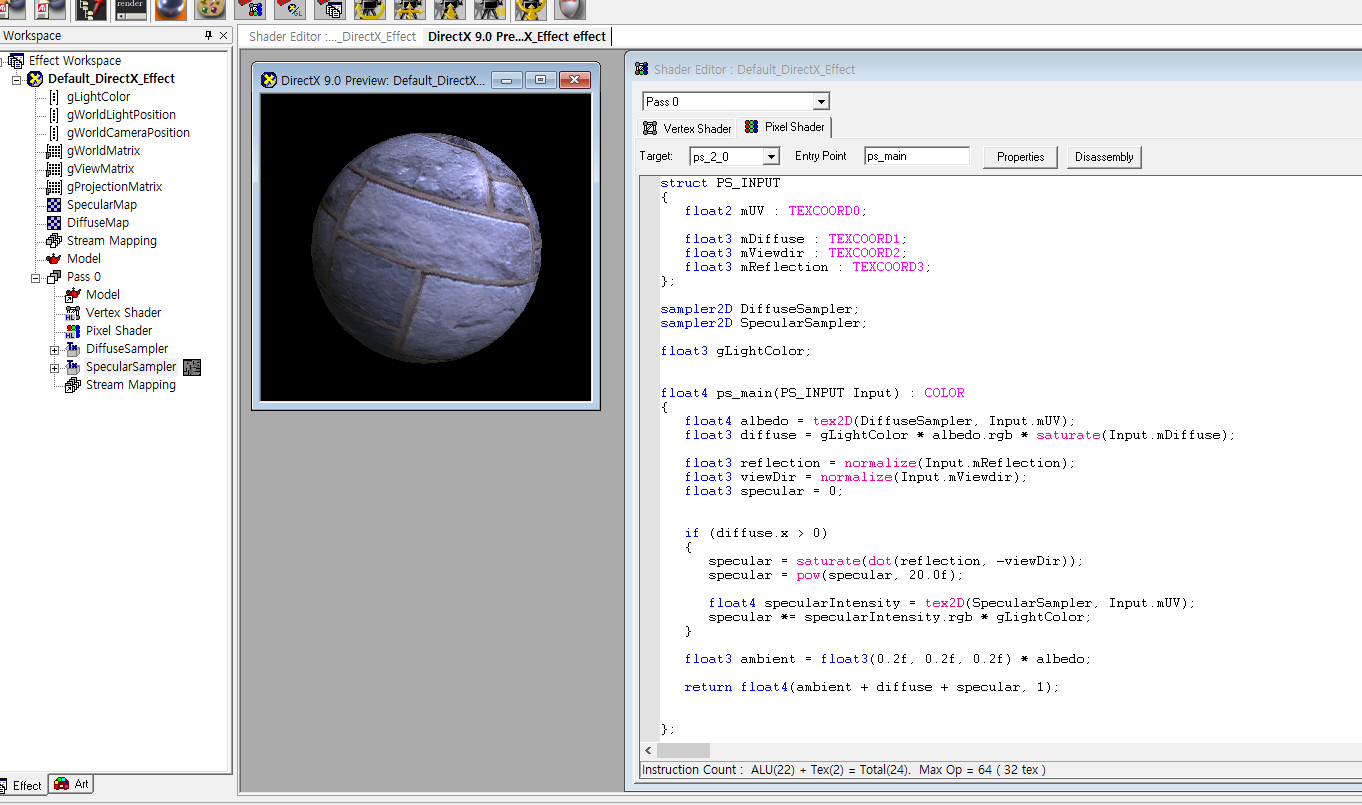The image size is (1362, 805).
Task: Expand the SpecularSampler node
Action: [x=55, y=367]
